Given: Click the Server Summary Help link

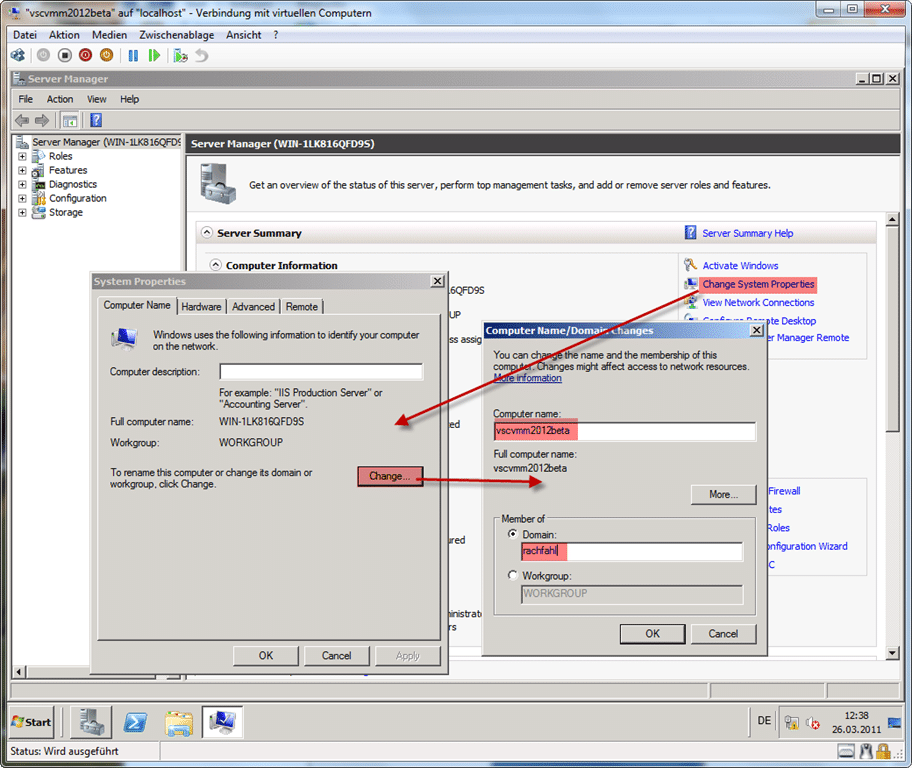Looking at the screenshot, I should point(747,233).
